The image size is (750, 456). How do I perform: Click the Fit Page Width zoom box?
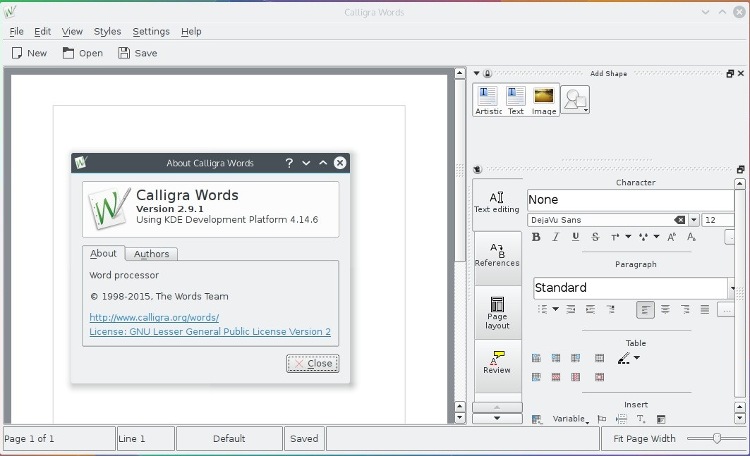(x=644, y=439)
